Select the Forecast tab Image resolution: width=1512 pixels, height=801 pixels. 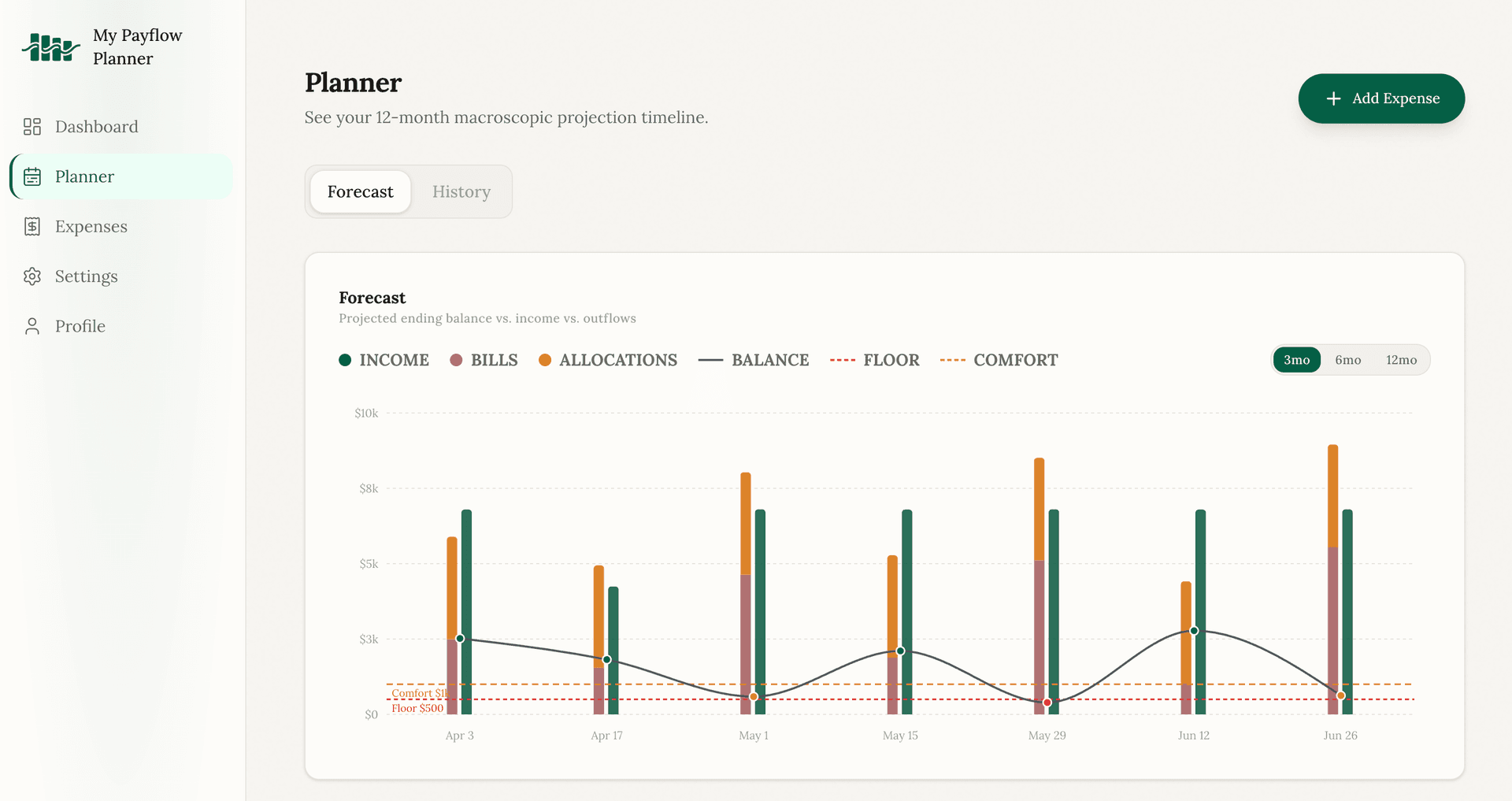(360, 191)
